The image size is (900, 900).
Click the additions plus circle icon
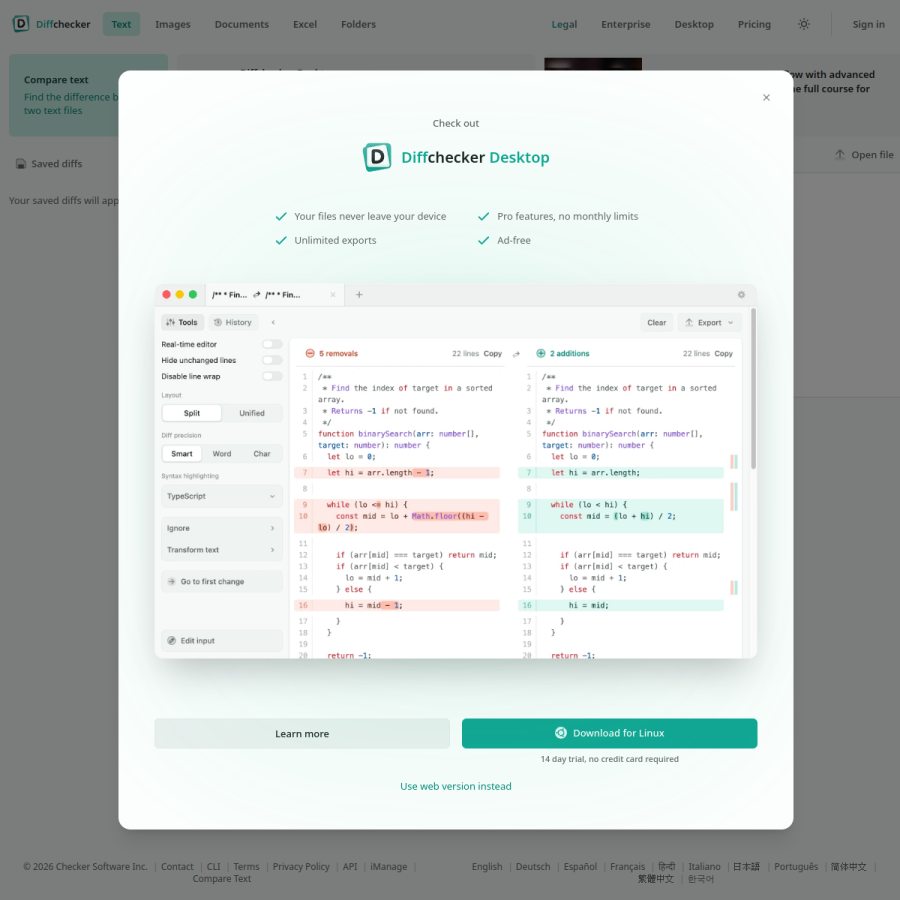click(541, 354)
